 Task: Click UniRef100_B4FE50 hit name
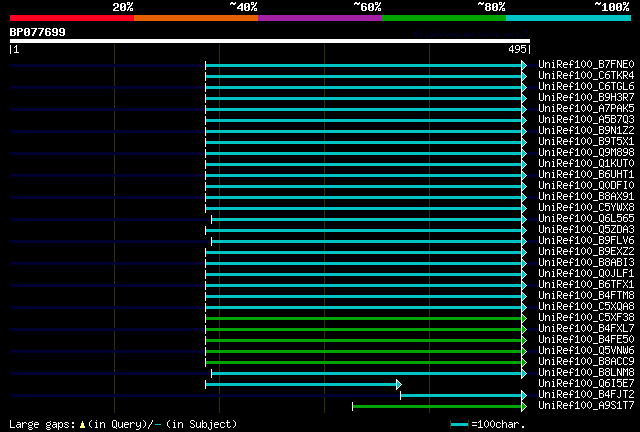point(586,340)
